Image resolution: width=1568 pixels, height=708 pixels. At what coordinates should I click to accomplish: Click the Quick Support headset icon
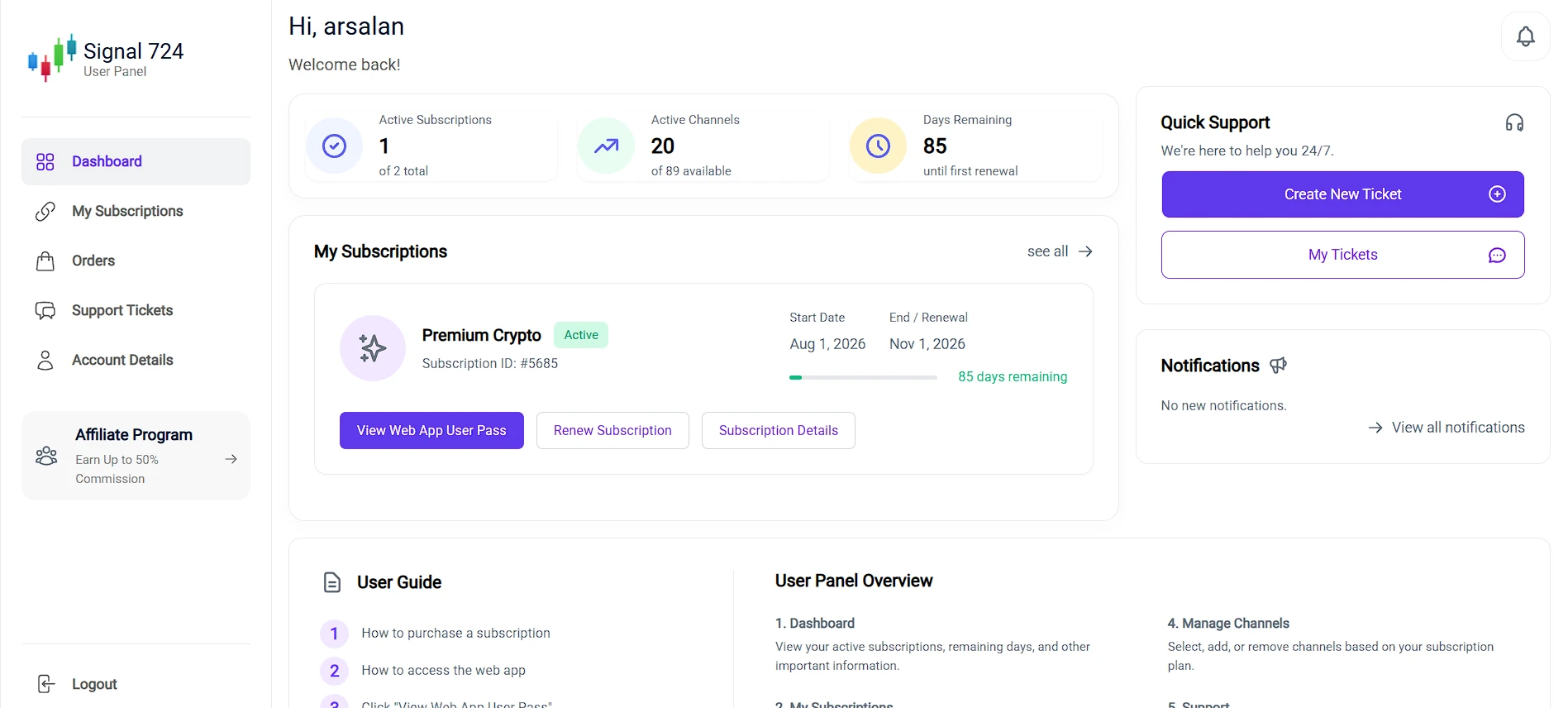pyautogui.click(x=1514, y=122)
